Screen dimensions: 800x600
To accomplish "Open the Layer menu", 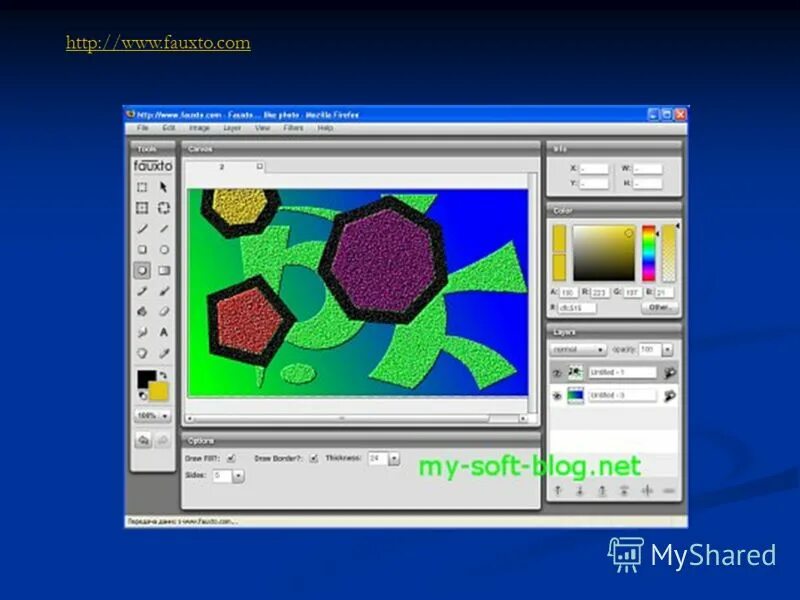I will (x=232, y=128).
